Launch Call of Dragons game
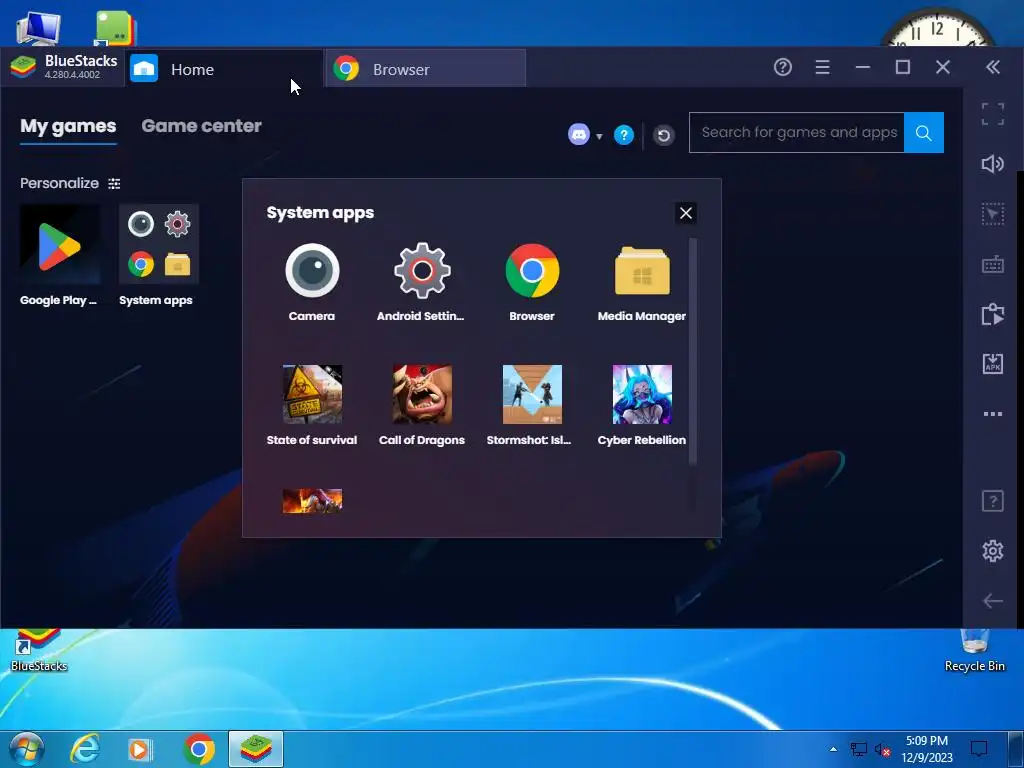 click(x=422, y=394)
